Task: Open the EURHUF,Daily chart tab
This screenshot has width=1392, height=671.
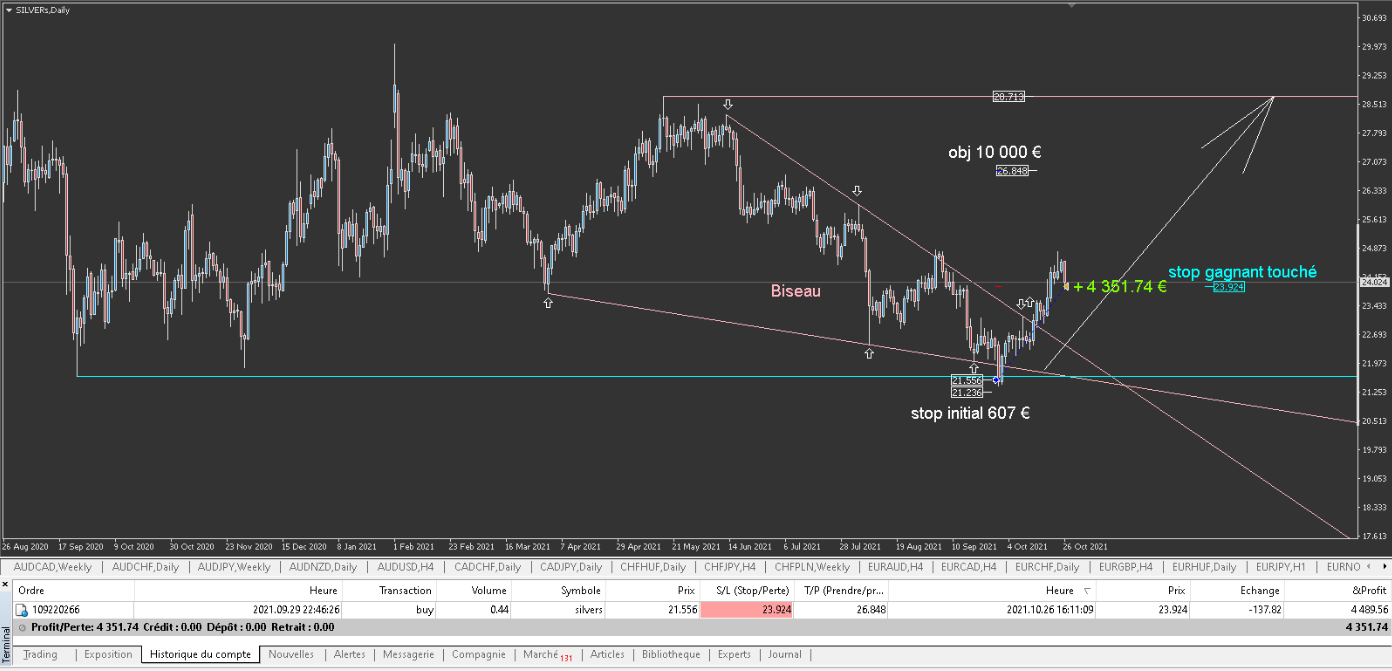Action: [x=1204, y=567]
